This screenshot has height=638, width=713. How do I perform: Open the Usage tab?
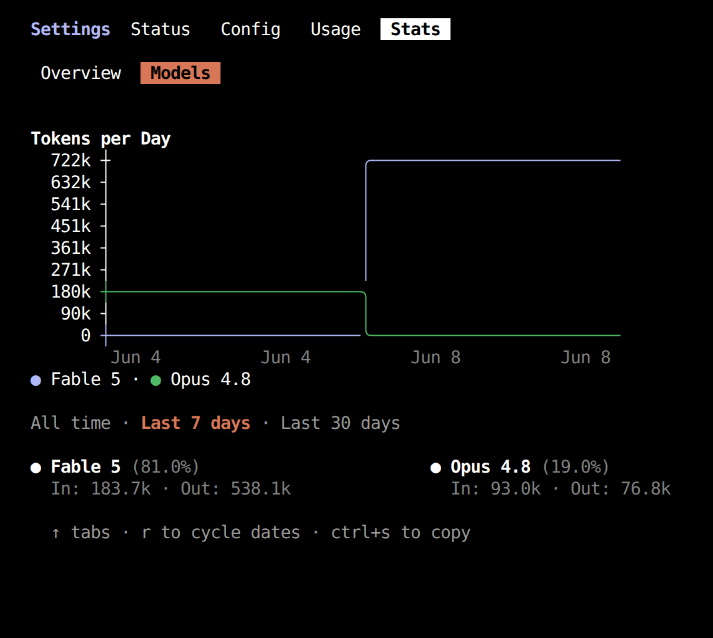pyautogui.click(x=336, y=29)
